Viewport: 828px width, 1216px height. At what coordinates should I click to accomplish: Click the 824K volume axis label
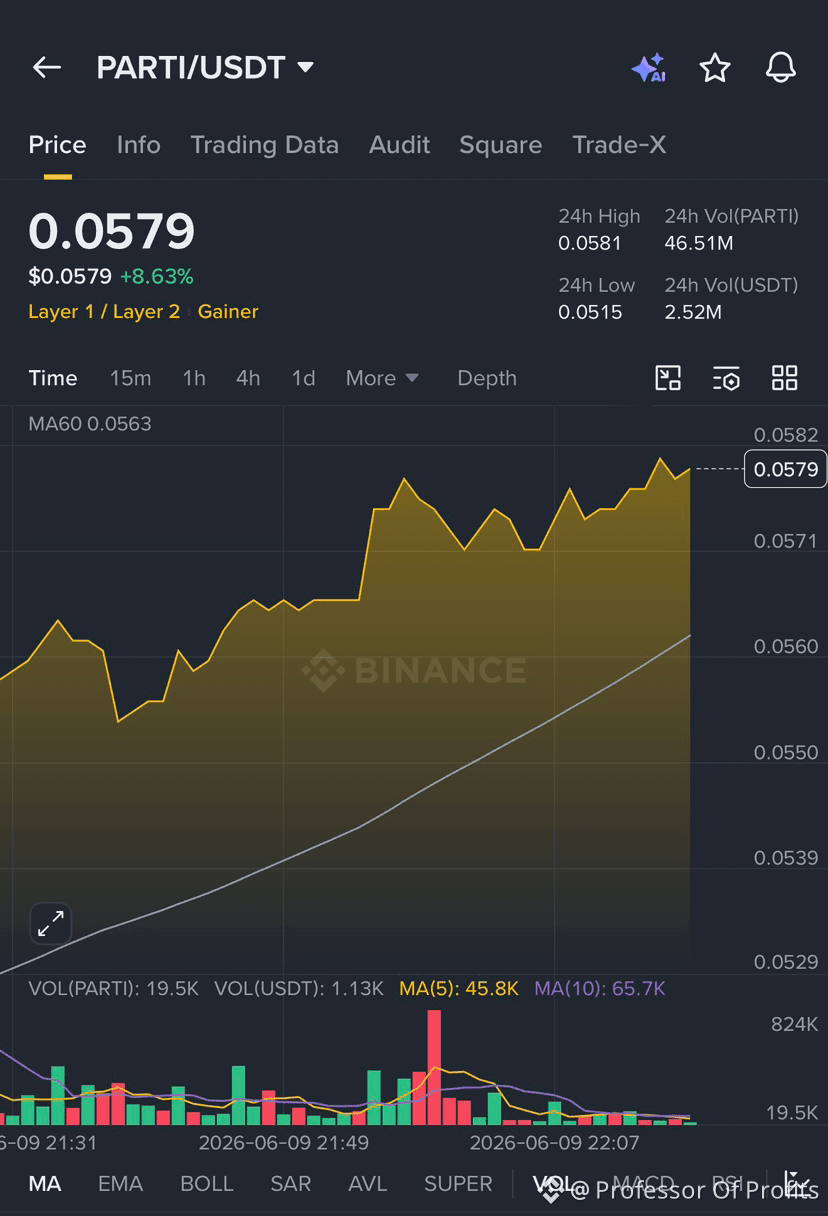pos(794,1024)
